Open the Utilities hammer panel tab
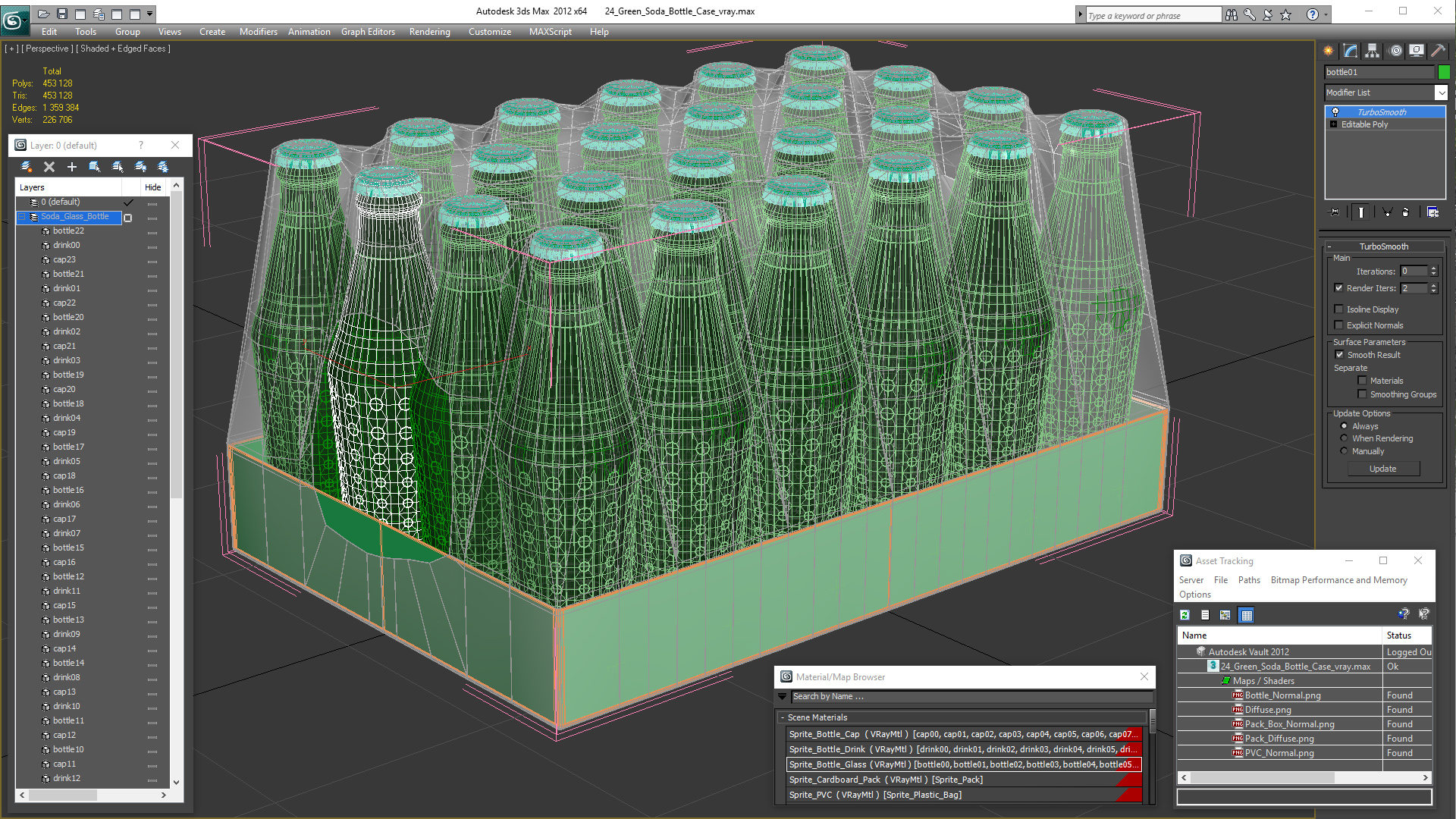 click(1438, 51)
